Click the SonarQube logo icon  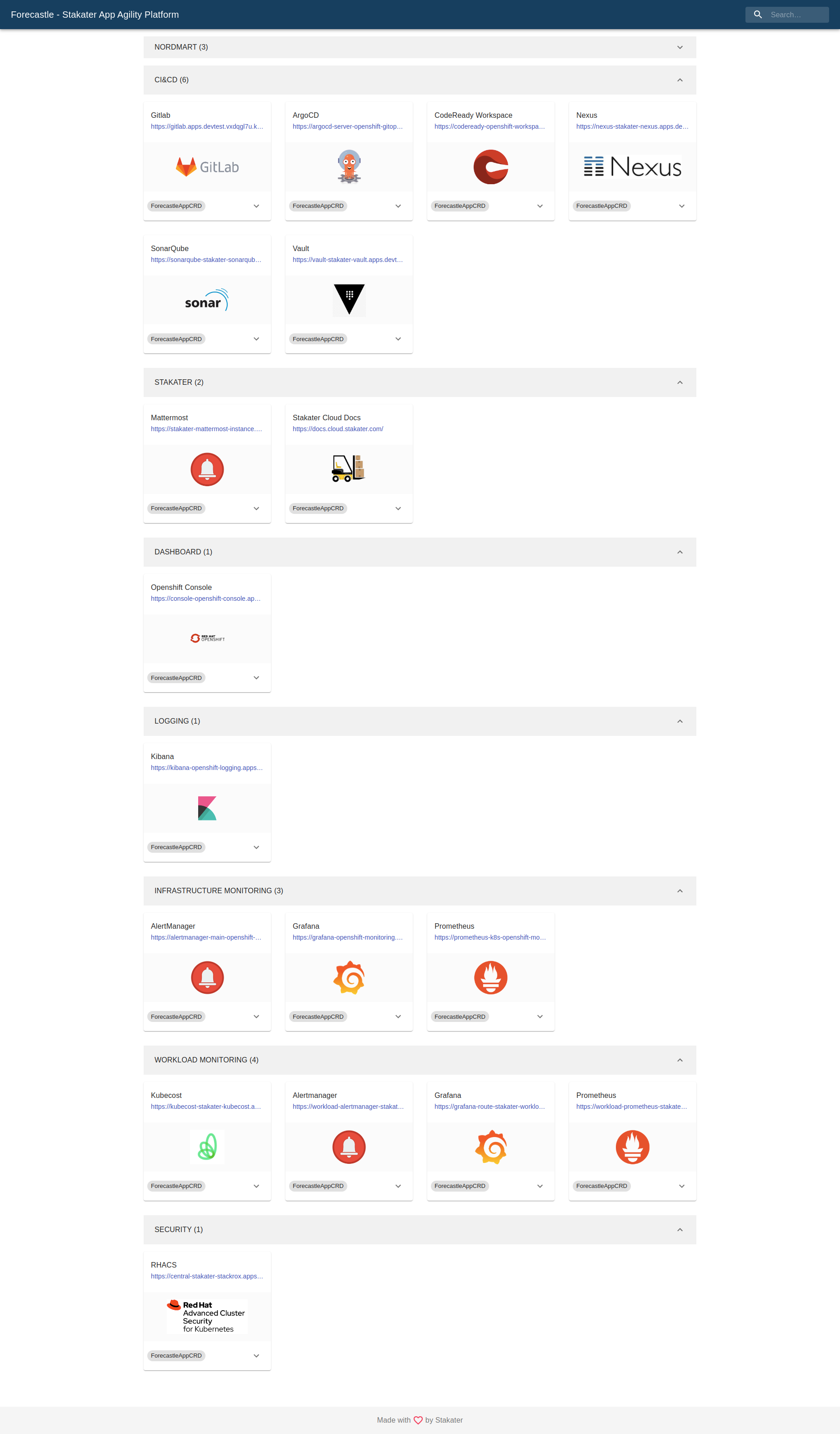pos(206,299)
